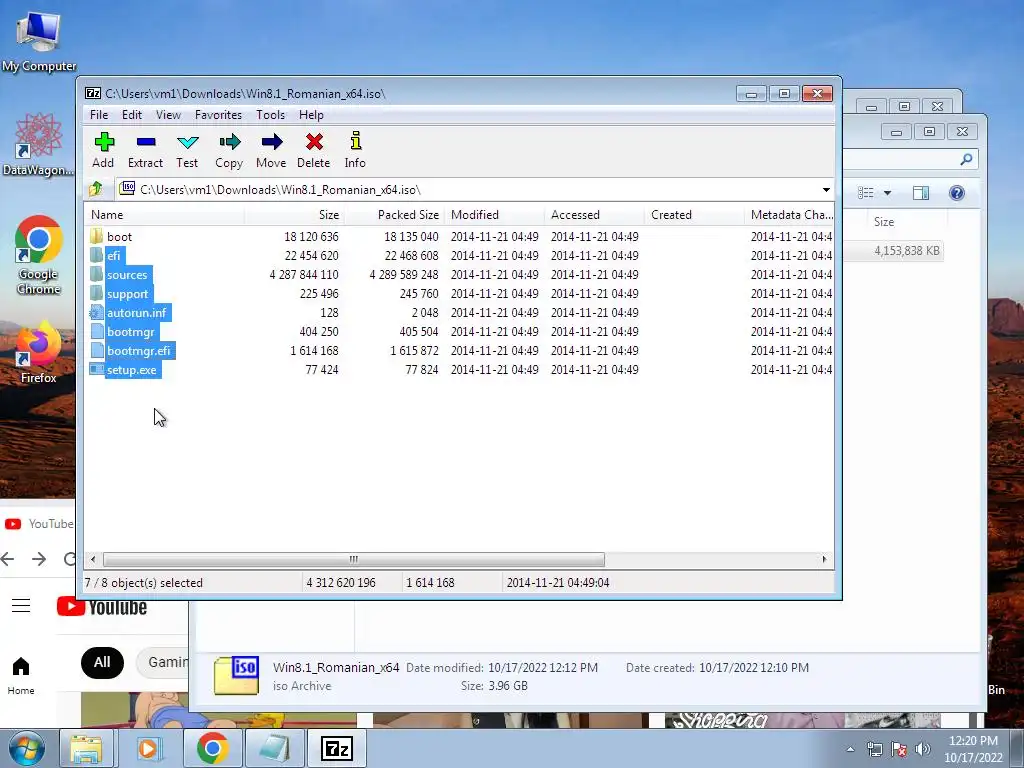1024x768 pixels.
Task: Click the horizontal scrollbar thumb
Action: 353,560
